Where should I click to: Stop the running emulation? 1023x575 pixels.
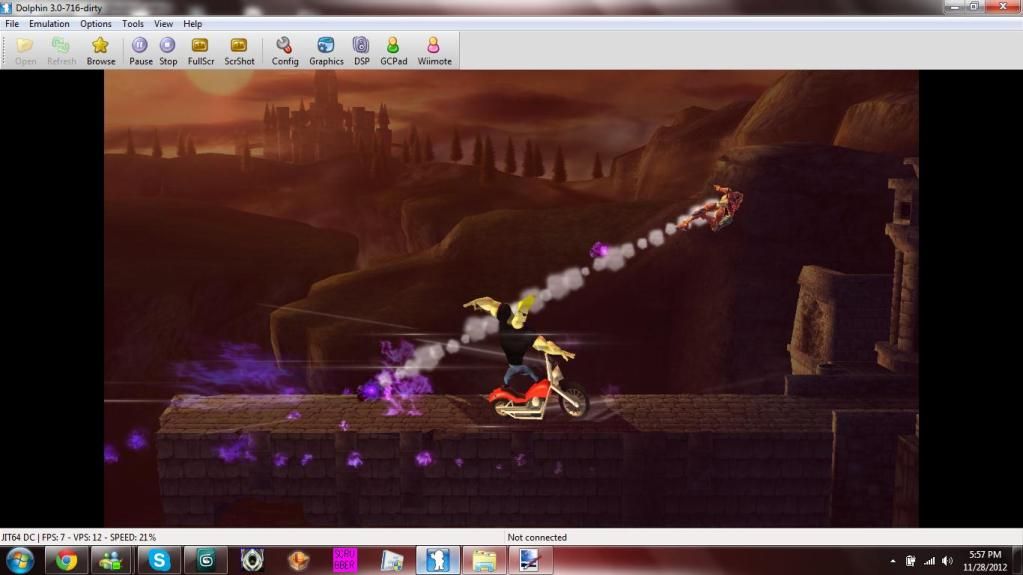tap(168, 51)
